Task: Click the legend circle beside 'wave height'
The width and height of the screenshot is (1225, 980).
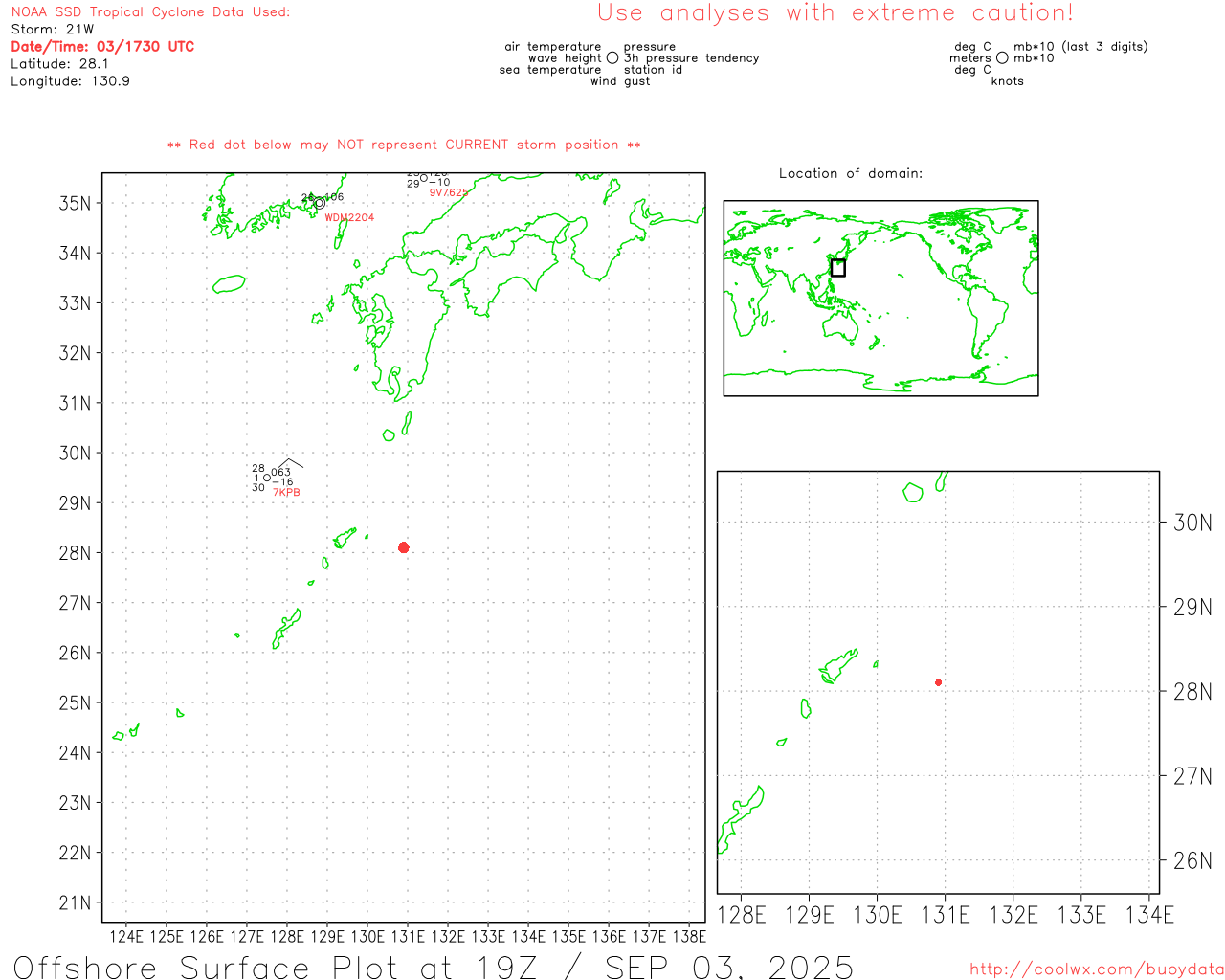Action: coord(612,58)
